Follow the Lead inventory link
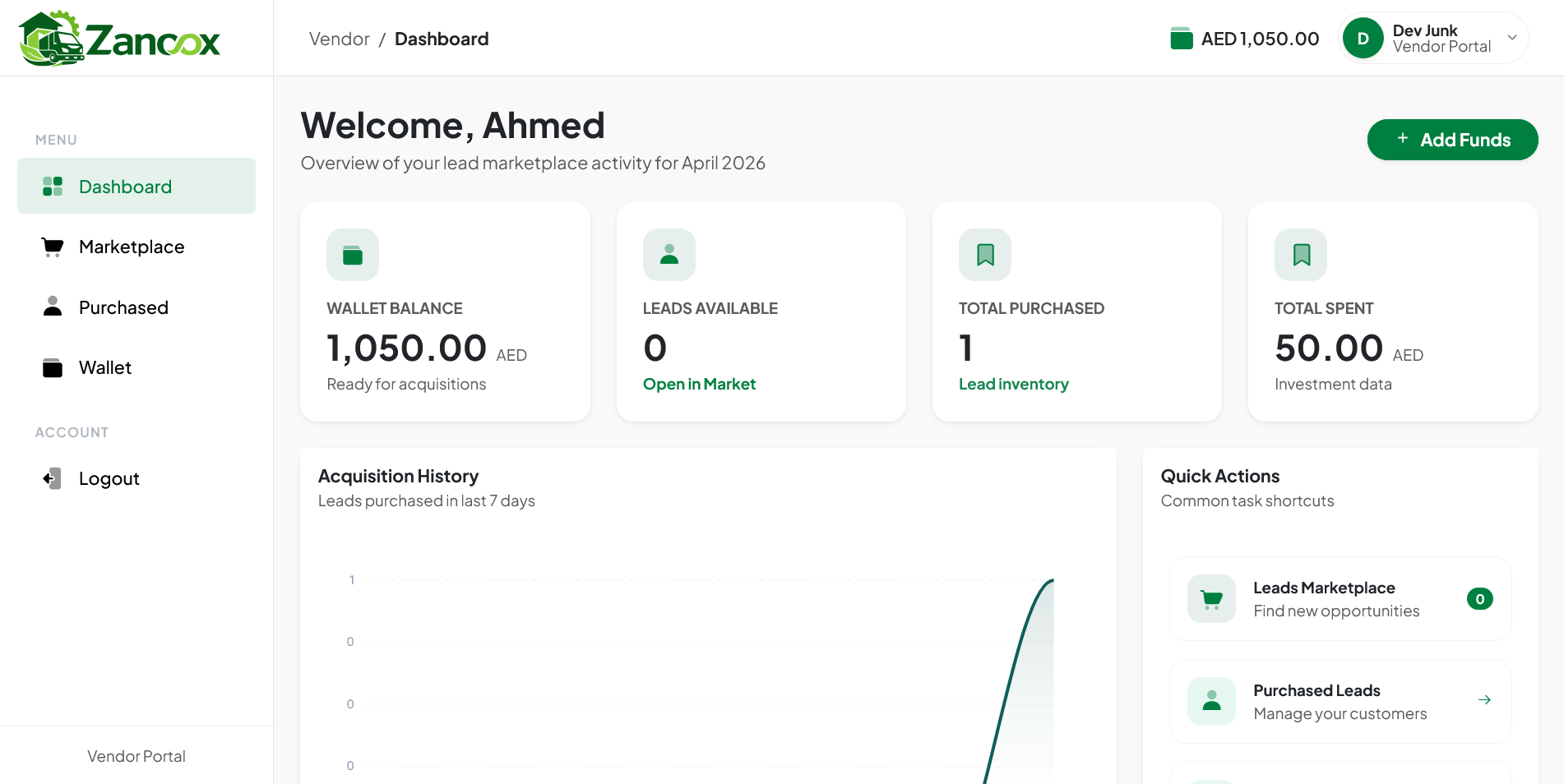This screenshot has height=784, width=1564. pyautogui.click(x=1013, y=384)
